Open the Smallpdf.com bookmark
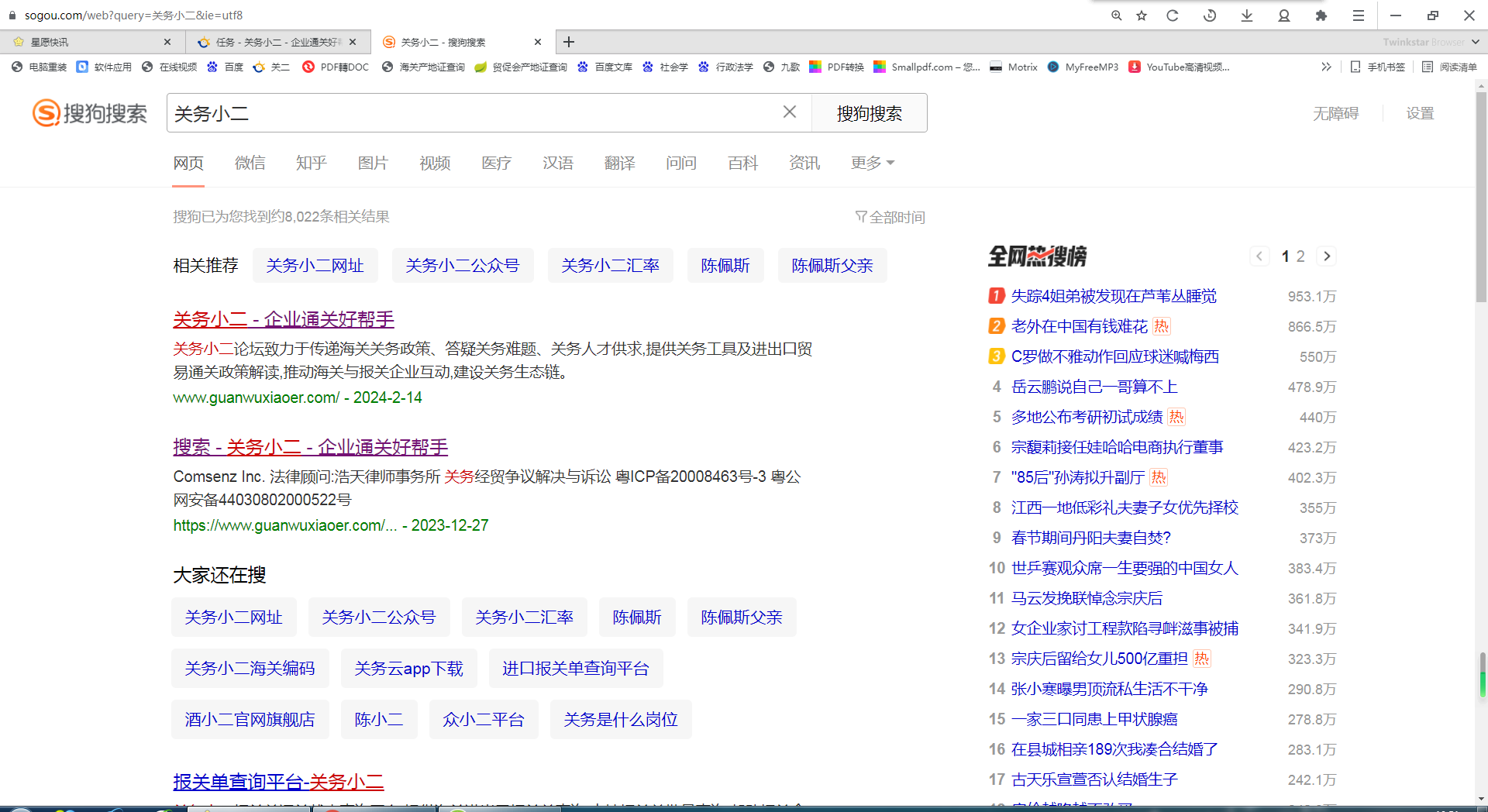The height and width of the screenshot is (812, 1488). click(x=927, y=67)
